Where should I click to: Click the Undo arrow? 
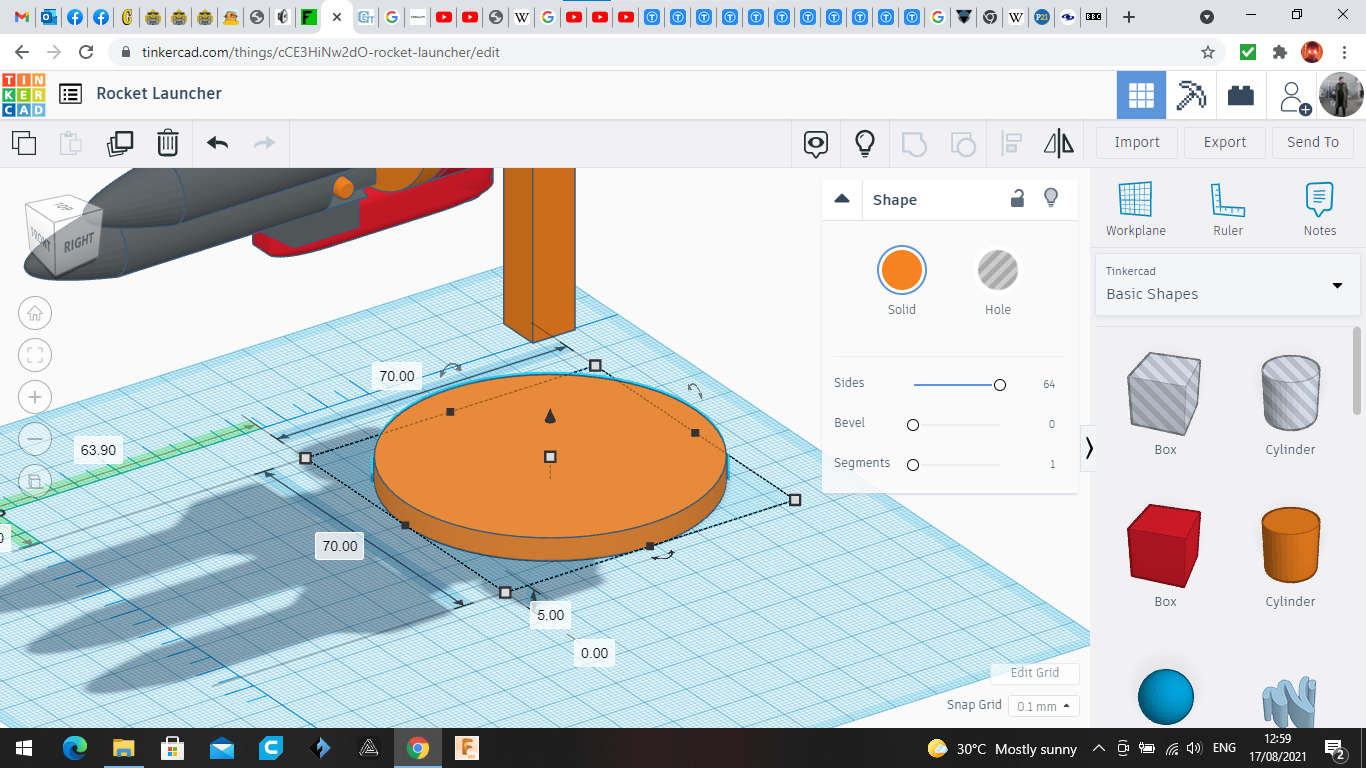pyautogui.click(x=218, y=143)
